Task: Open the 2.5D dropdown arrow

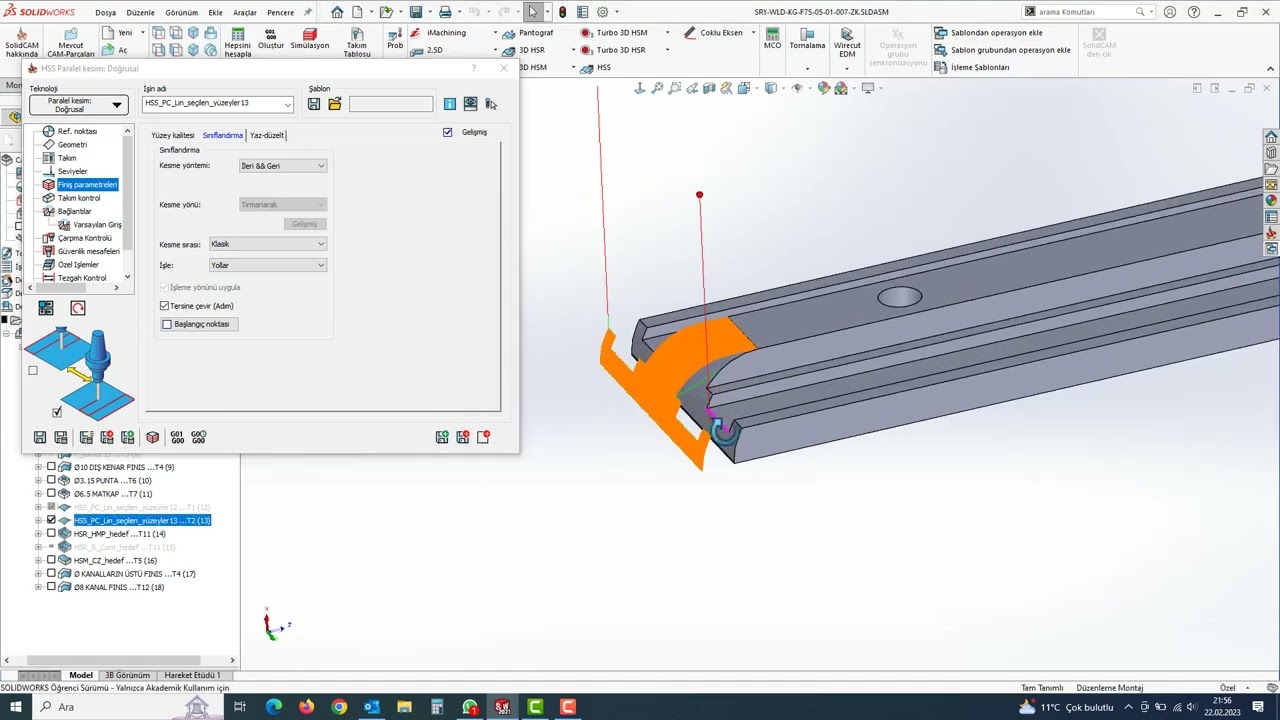Action: pos(495,50)
